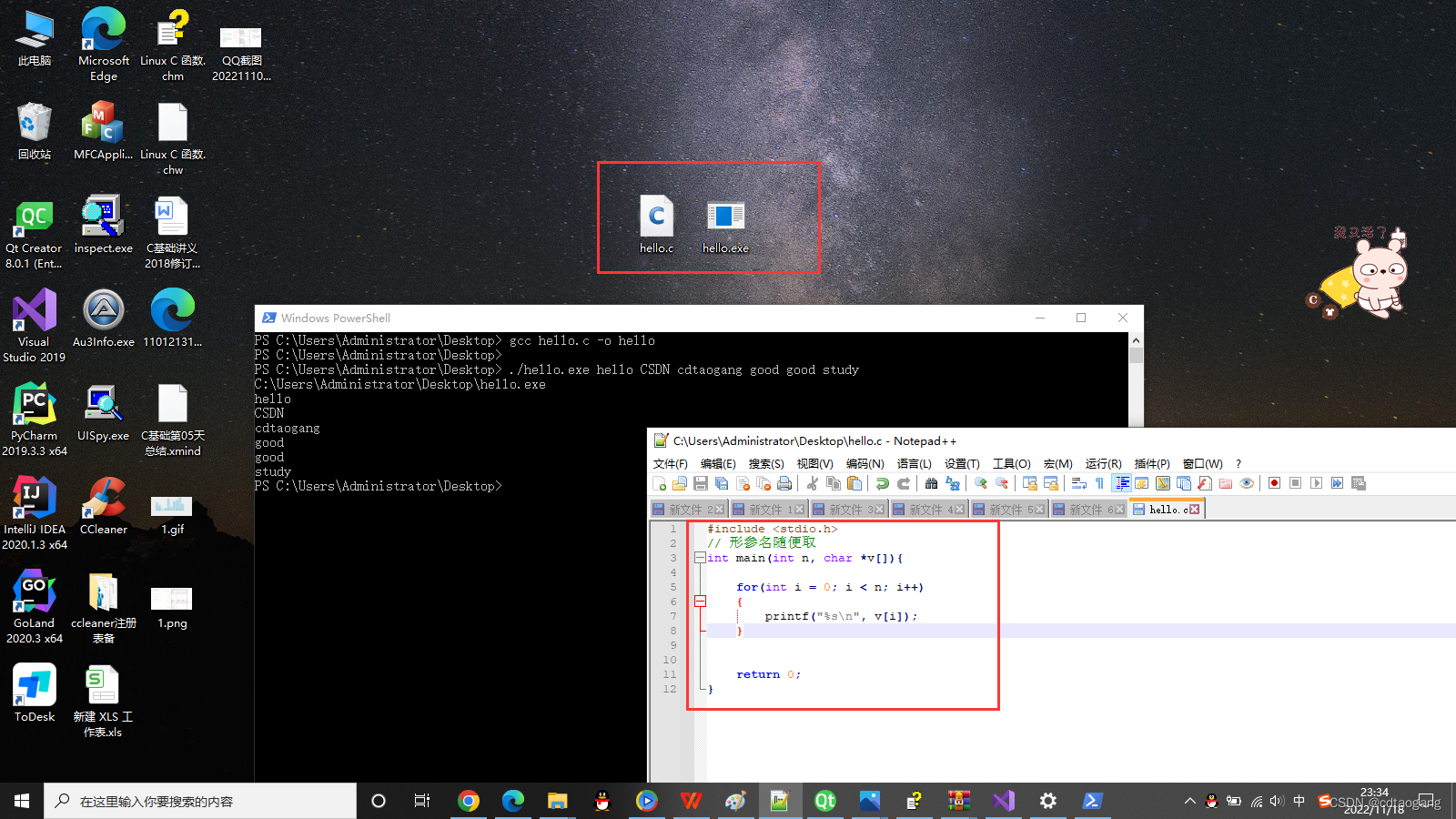
Task: Click Replace icon in Notepad++ toolbar
Action: pos(953,483)
